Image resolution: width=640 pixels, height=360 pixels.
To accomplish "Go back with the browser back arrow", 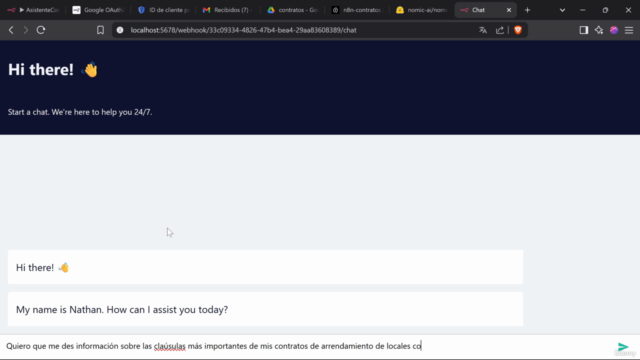I will click(x=11, y=30).
